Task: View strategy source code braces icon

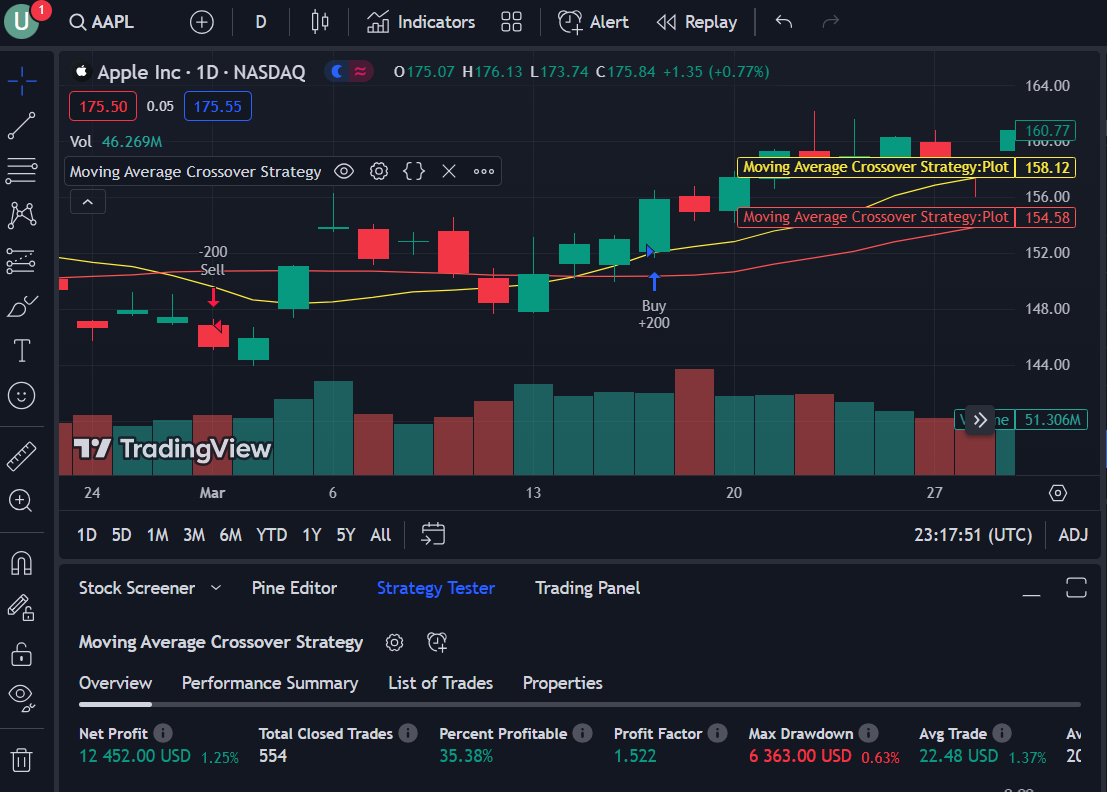Action: (x=414, y=172)
